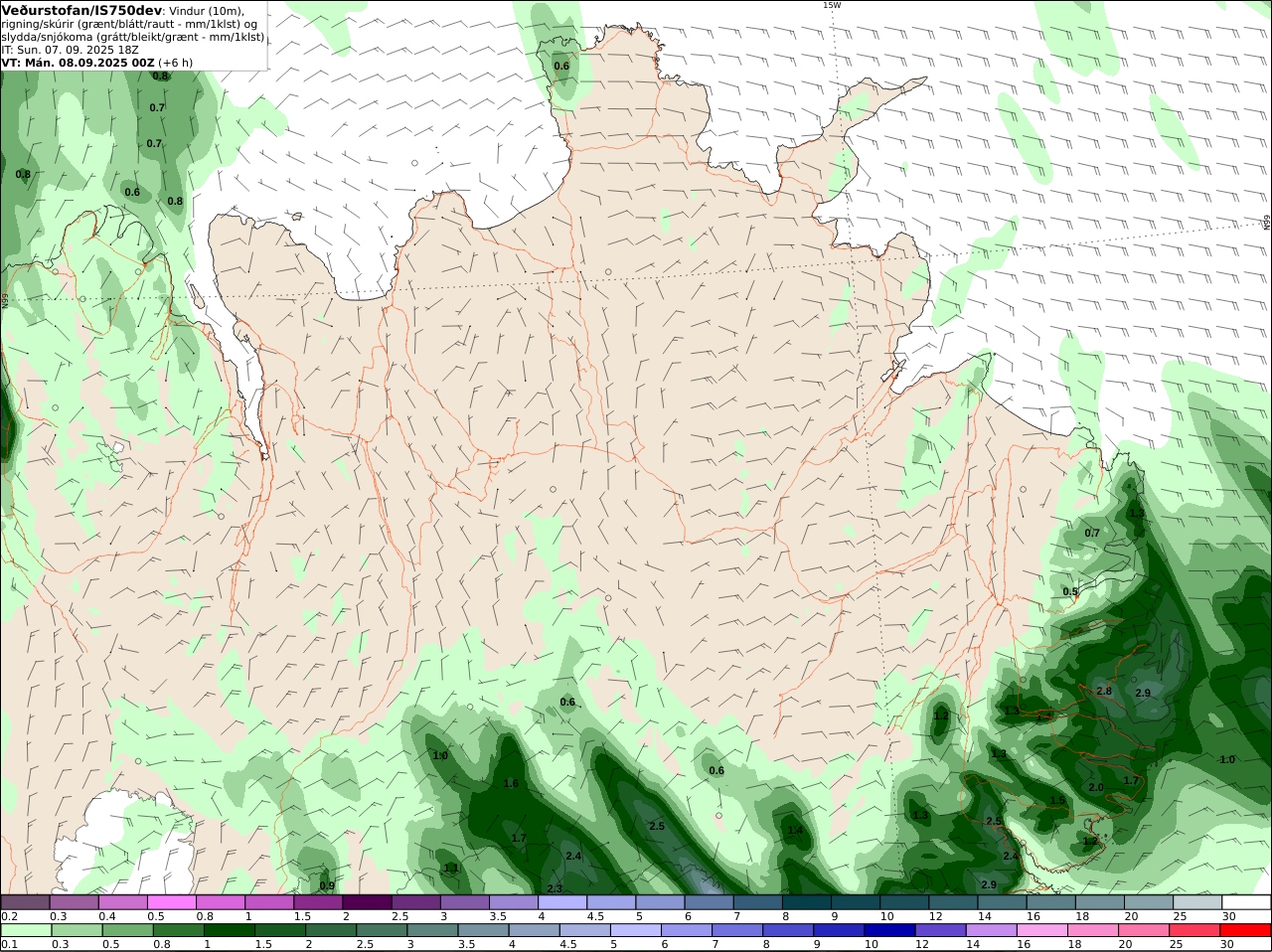The image size is (1272, 952).
Task: Click the 1.6 precipitation value on the map
Action: [x=511, y=783]
